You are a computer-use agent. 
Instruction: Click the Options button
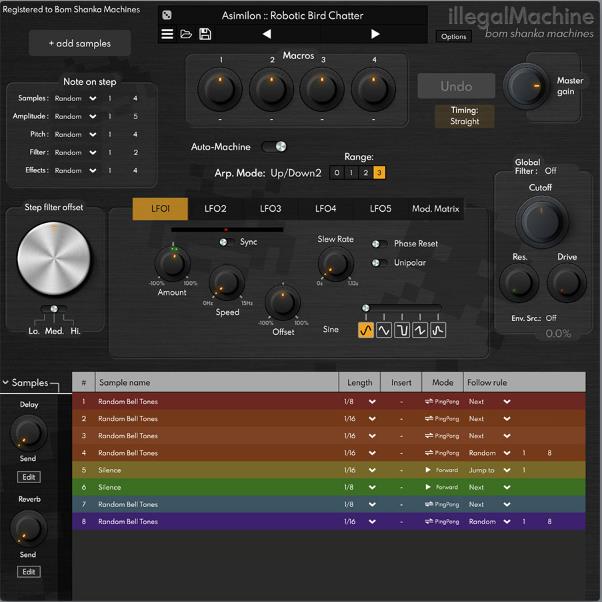453,37
